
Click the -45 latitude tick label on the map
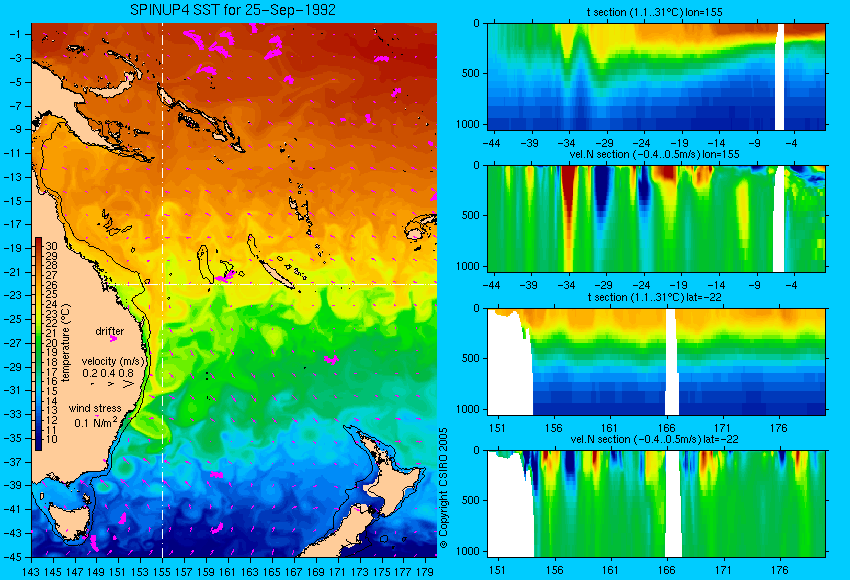[14, 557]
